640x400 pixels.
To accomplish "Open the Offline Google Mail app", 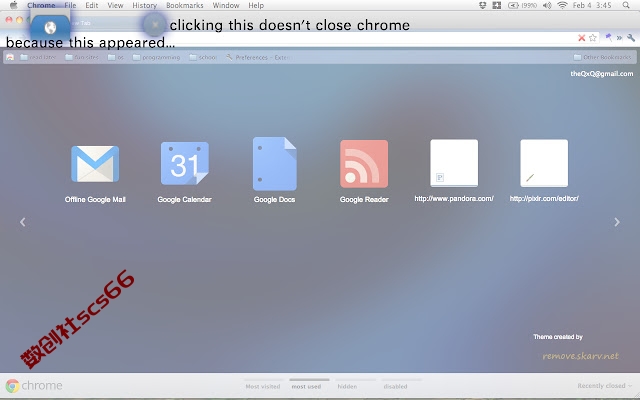I will [x=95, y=164].
